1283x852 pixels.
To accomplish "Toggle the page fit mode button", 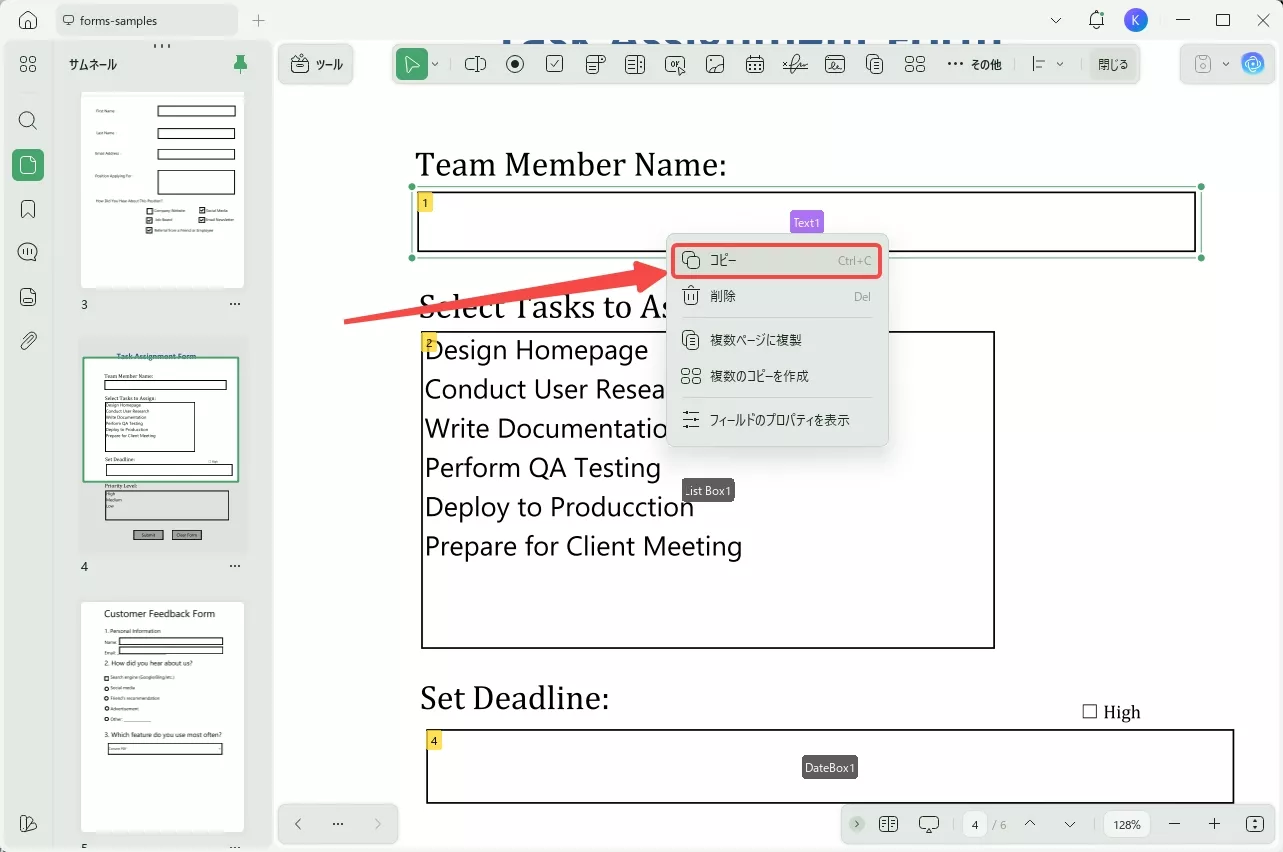I will pos(1255,824).
